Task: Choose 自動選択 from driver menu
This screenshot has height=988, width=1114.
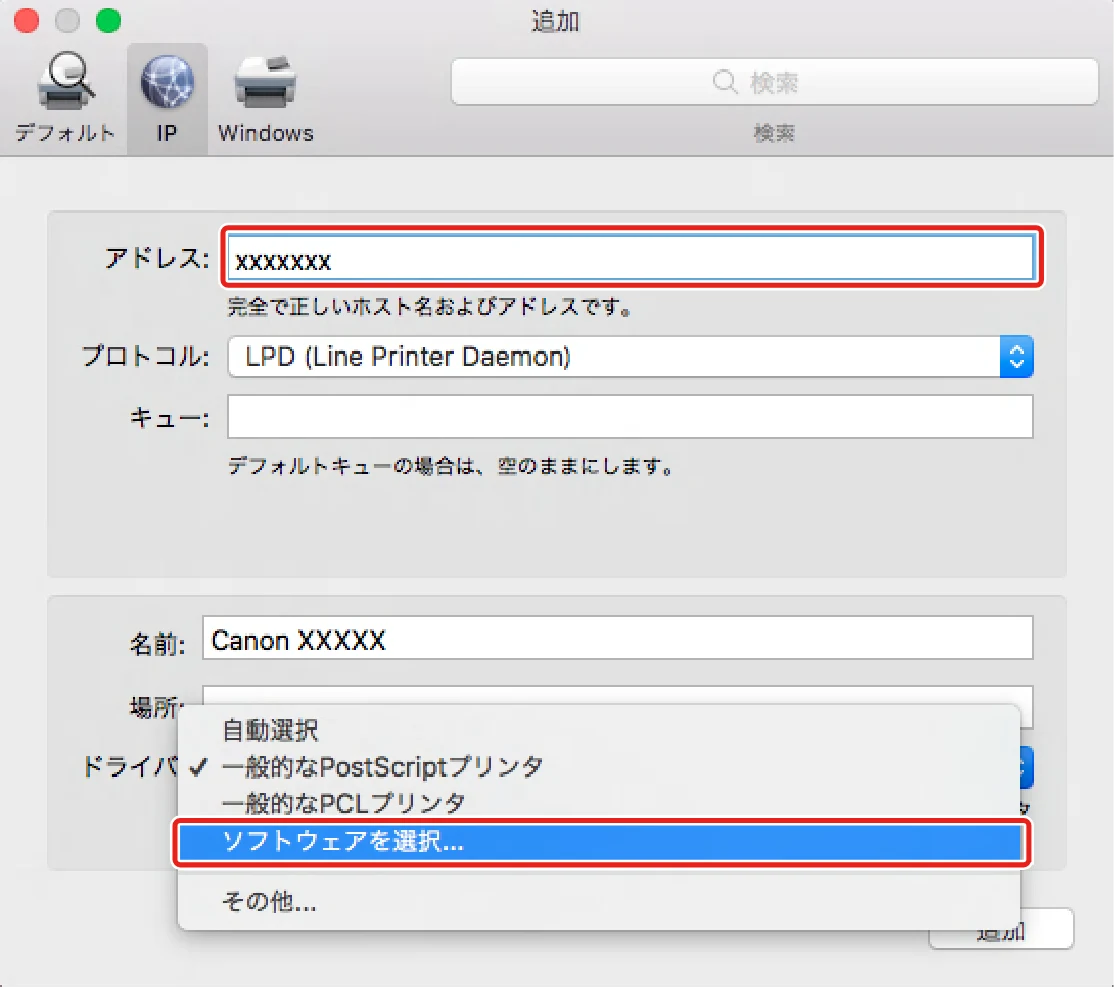Action: pos(599,729)
